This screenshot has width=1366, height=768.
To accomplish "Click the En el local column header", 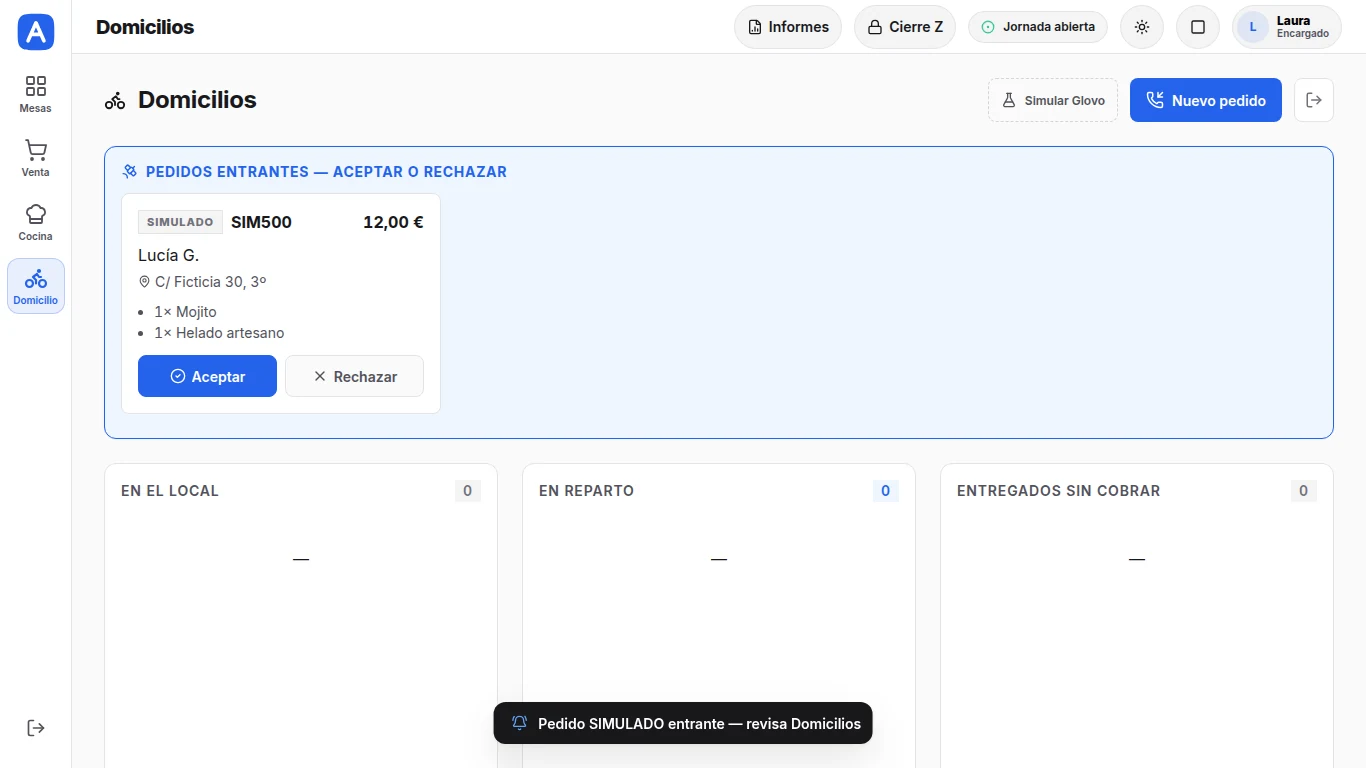I will [170, 491].
